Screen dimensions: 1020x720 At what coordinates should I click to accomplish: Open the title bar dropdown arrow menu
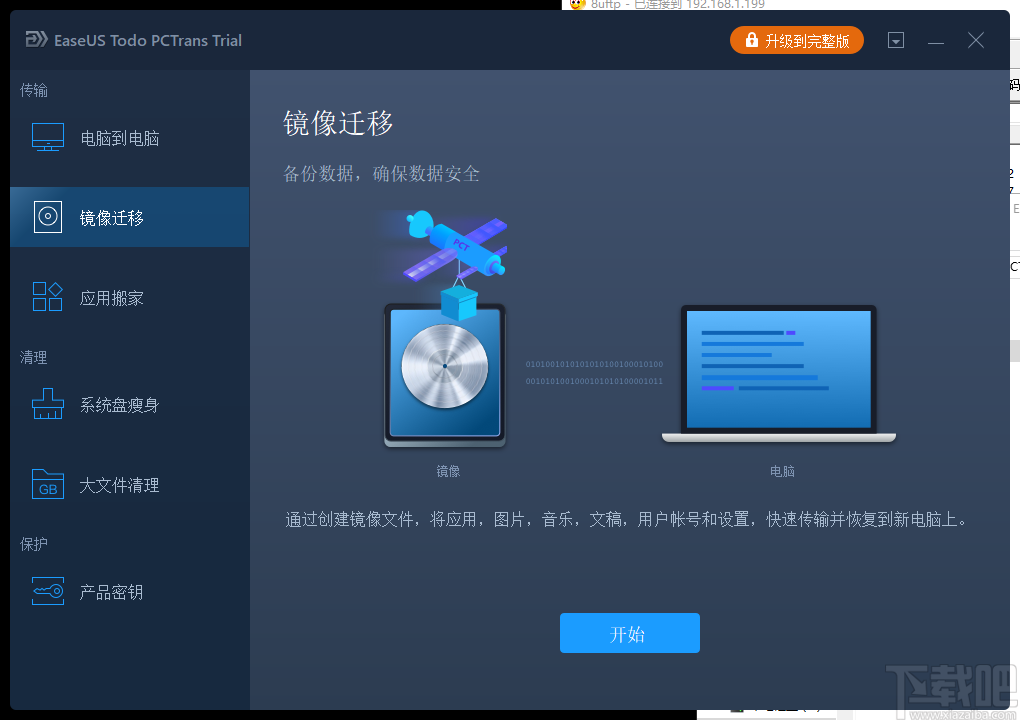pos(896,40)
